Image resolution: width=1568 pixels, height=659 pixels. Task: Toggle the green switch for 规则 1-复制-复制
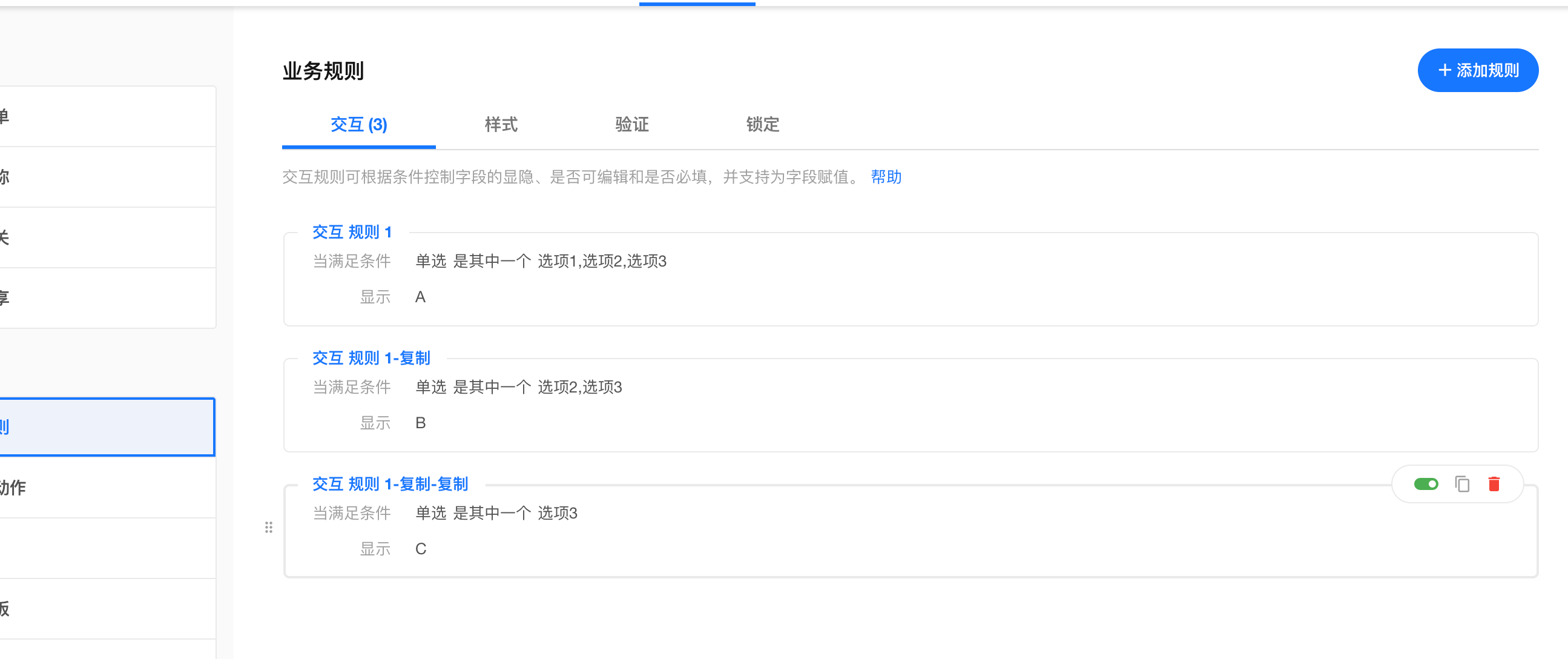pos(1426,484)
